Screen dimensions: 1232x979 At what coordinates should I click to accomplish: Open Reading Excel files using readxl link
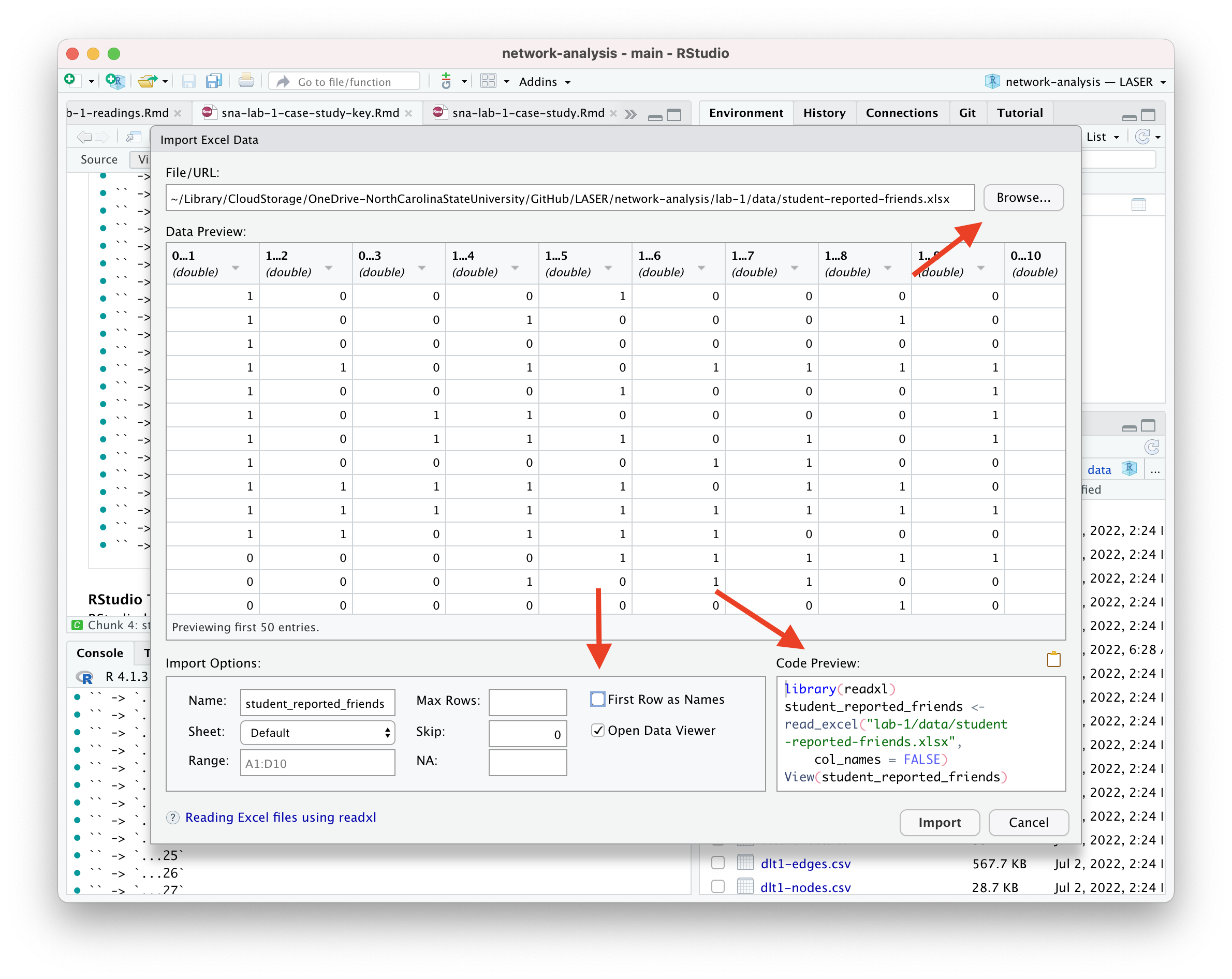pos(281,818)
